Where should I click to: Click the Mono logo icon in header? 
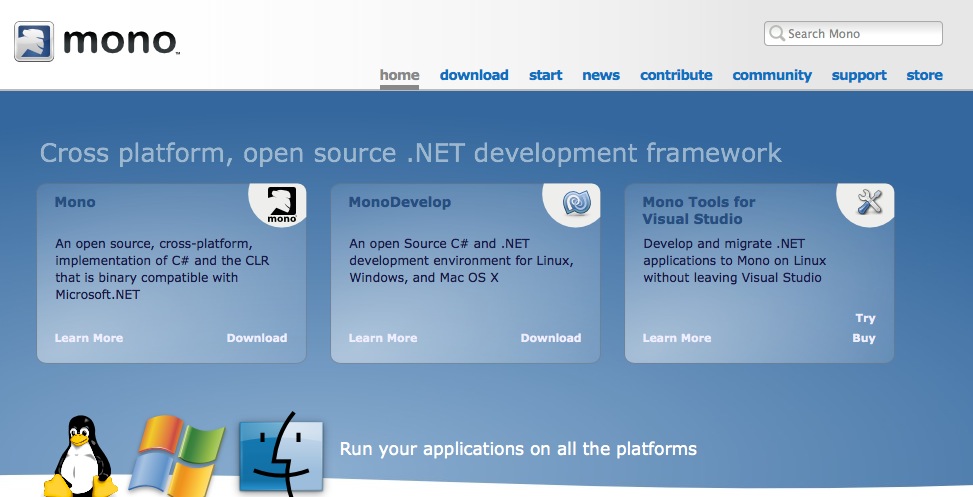click(34, 42)
